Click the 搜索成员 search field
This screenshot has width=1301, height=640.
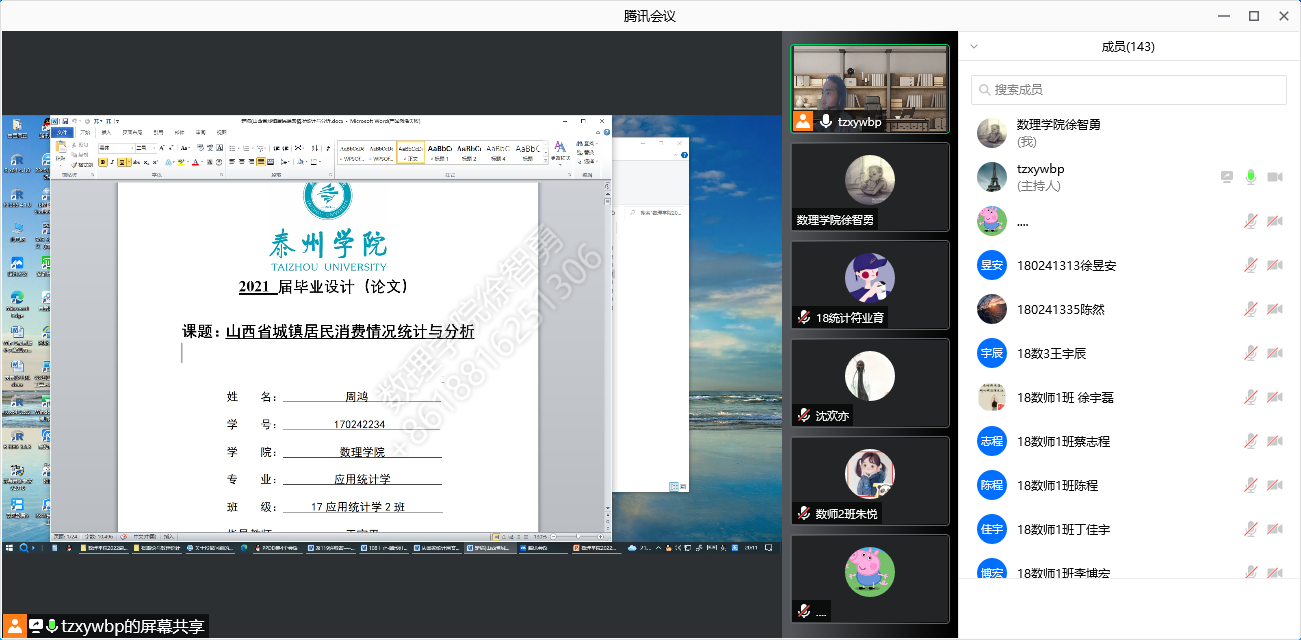(x=1128, y=89)
